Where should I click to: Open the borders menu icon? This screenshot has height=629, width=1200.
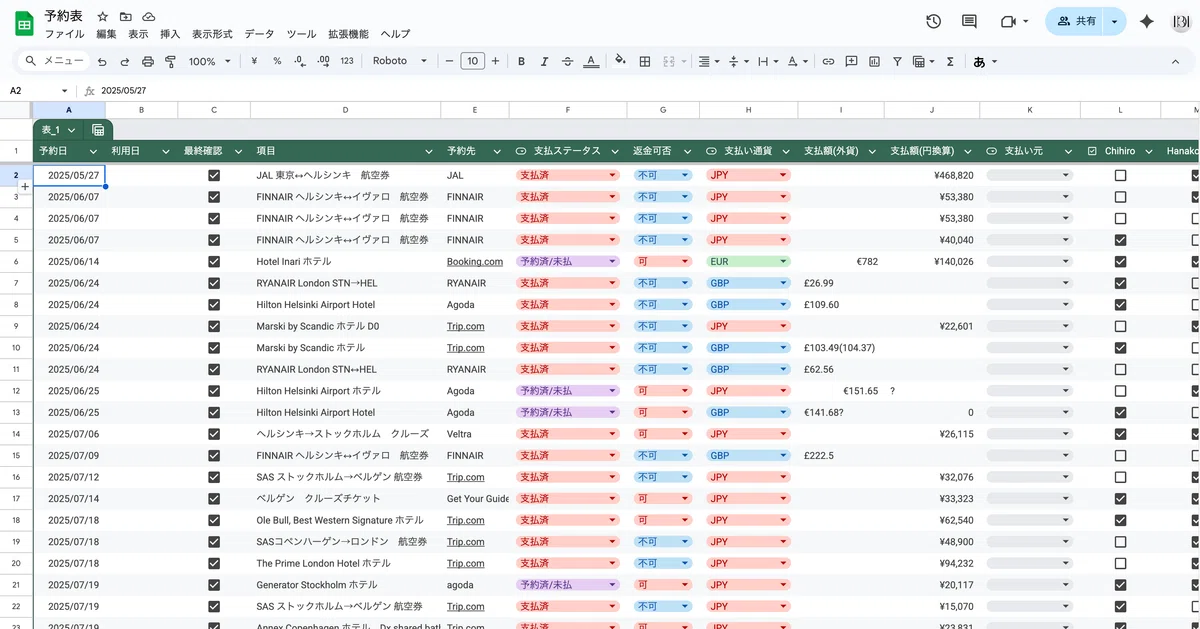(644, 61)
